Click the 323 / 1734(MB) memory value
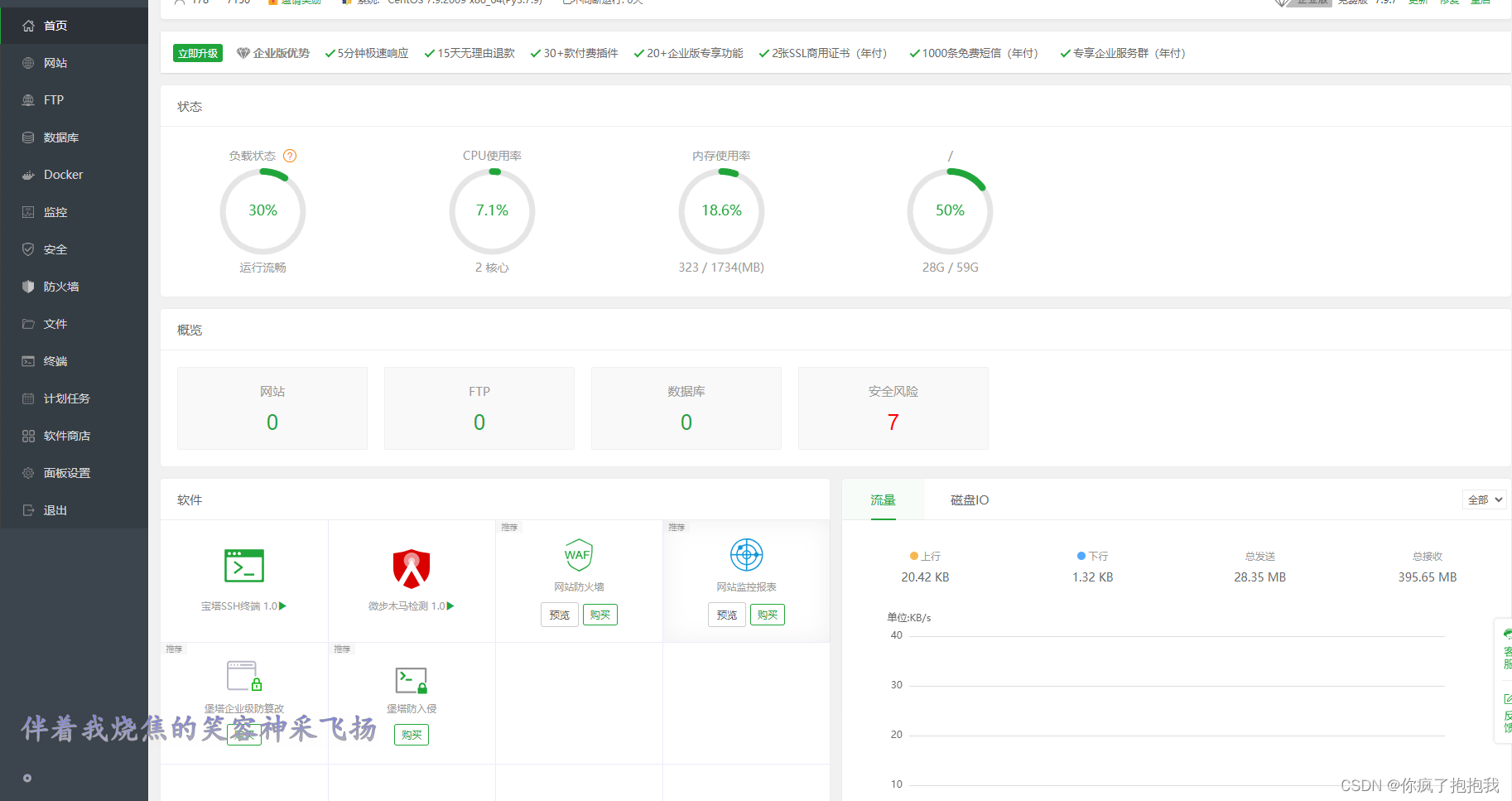Image resolution: width=1512 pixels, height=801 pixels. pos(721,268)
